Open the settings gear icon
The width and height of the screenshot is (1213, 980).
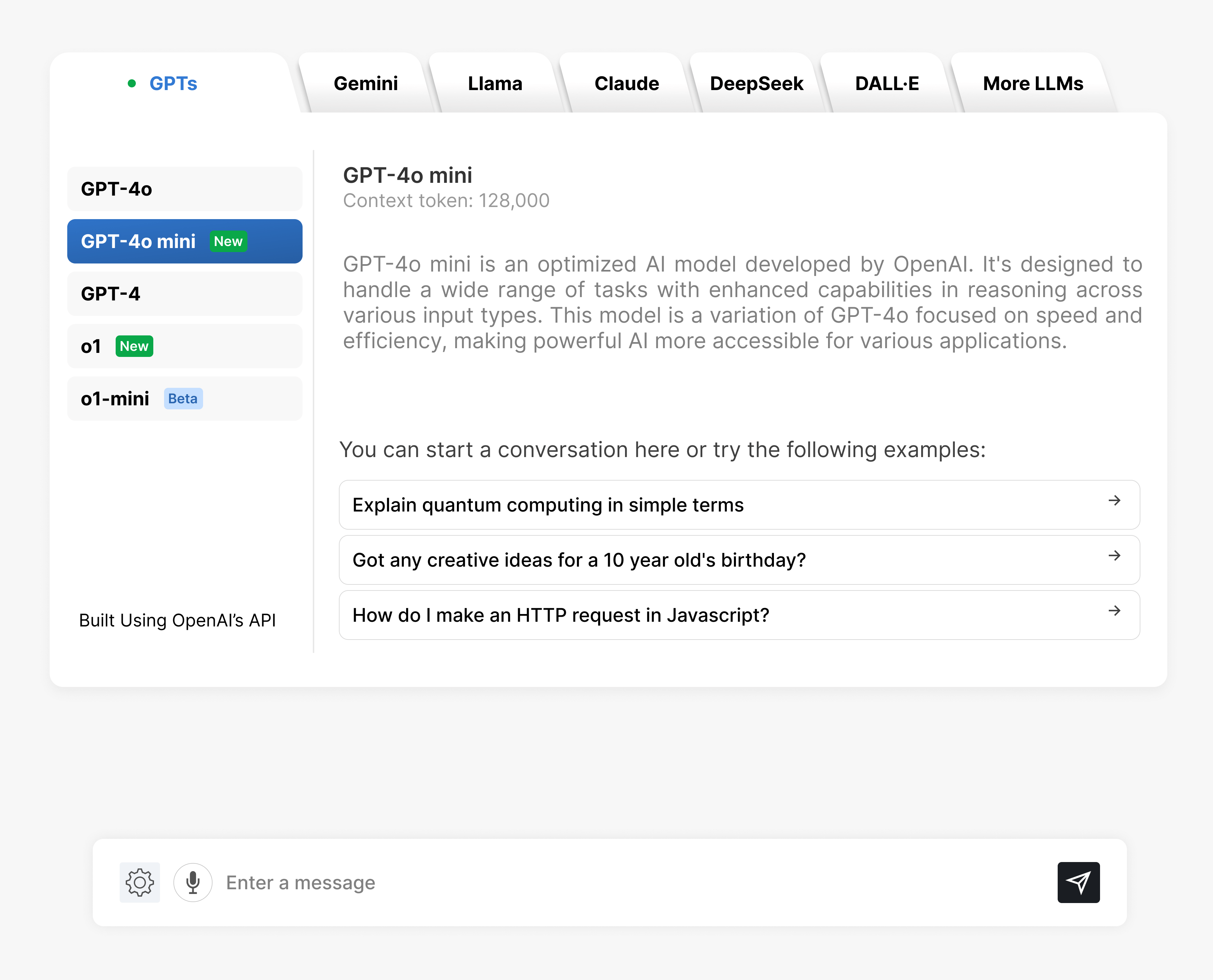[140, 882]
